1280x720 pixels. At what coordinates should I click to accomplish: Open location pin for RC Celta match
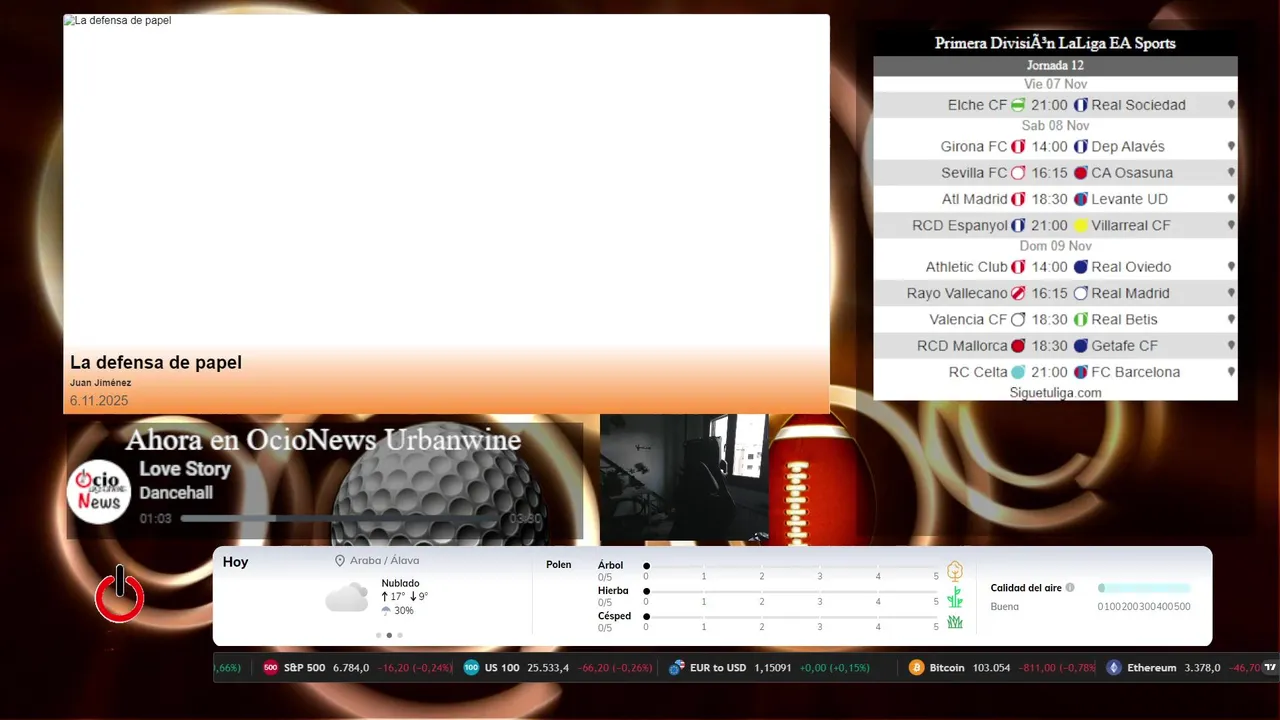[1231, 372]
